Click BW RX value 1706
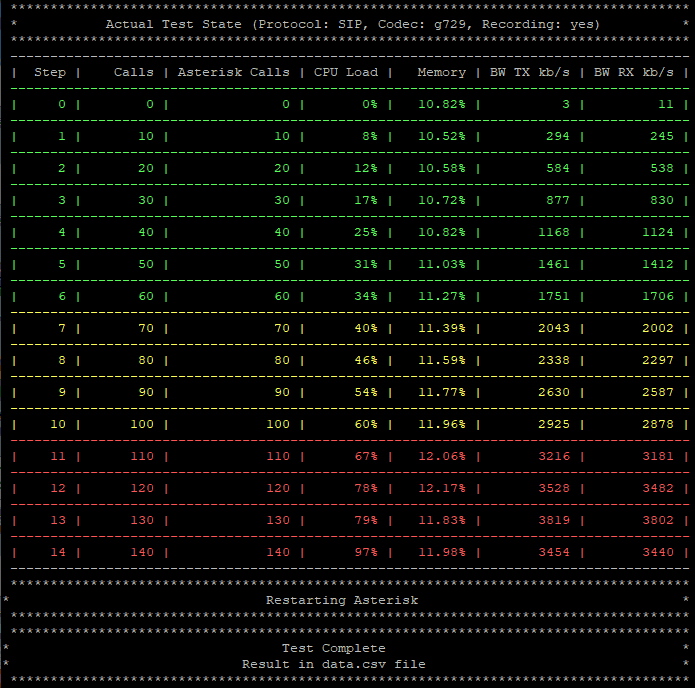The width and height of the screenshot is (695, 688). (658, 296)
